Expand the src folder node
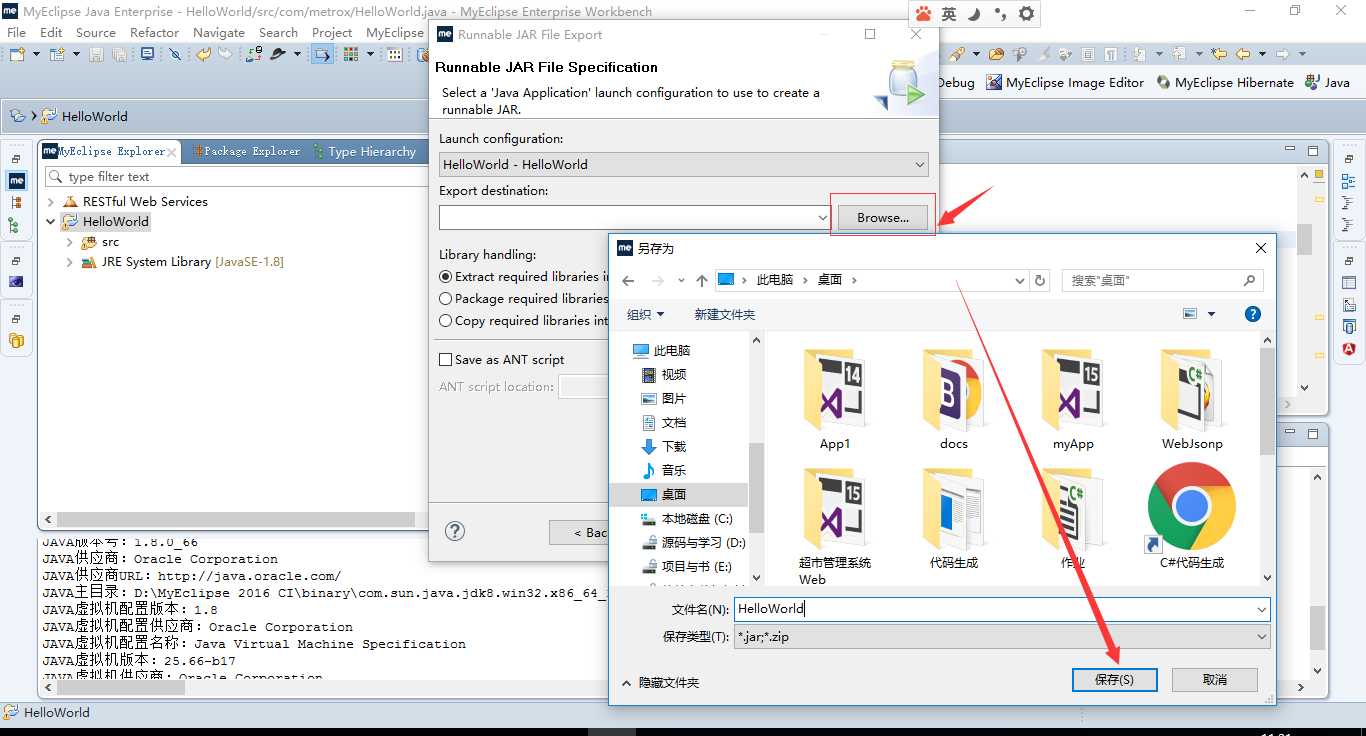Screen dimensions: 1366x736 69,242
